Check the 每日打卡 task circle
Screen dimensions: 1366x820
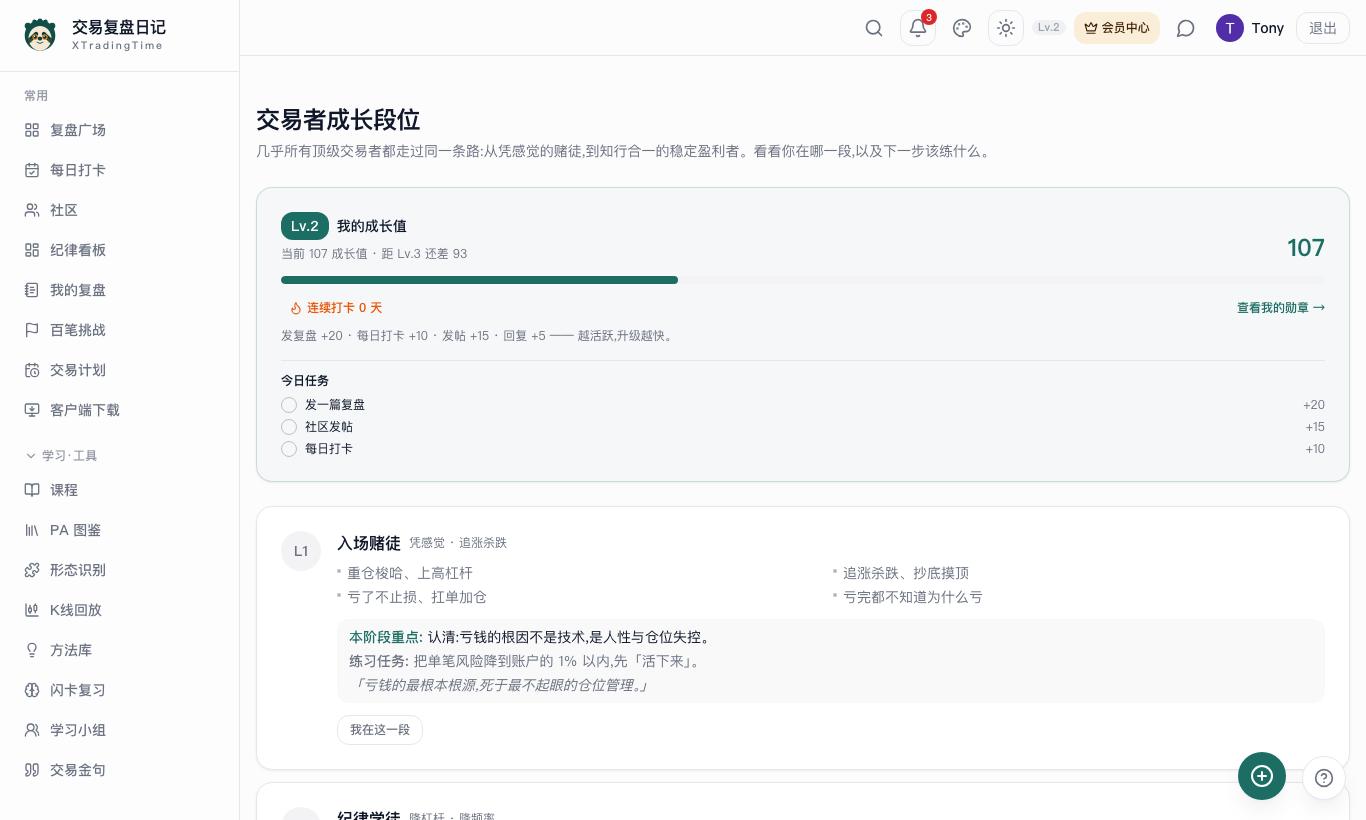coord(289,449)
